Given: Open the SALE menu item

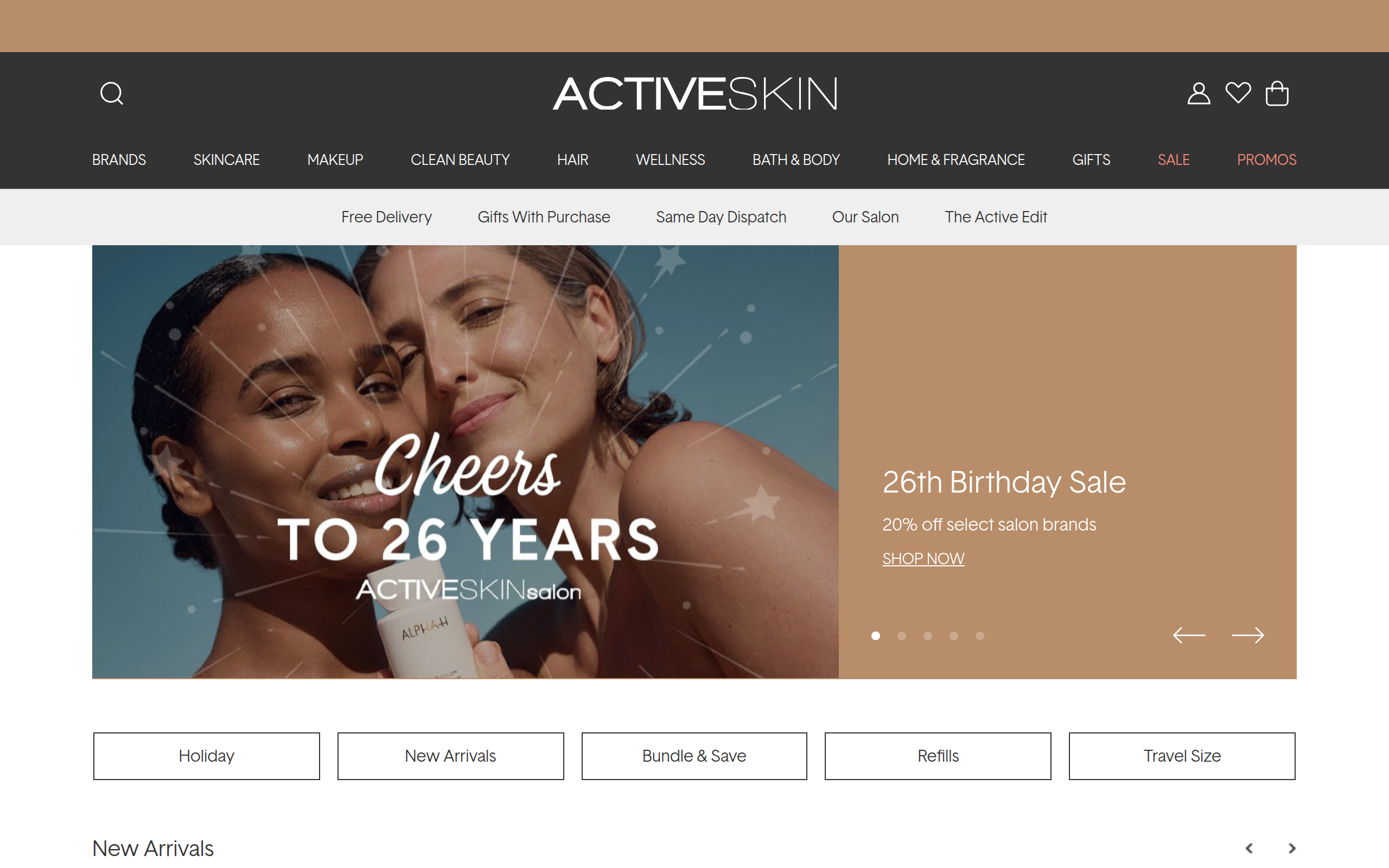Looking at the screenshot, I should (1173, 159).
